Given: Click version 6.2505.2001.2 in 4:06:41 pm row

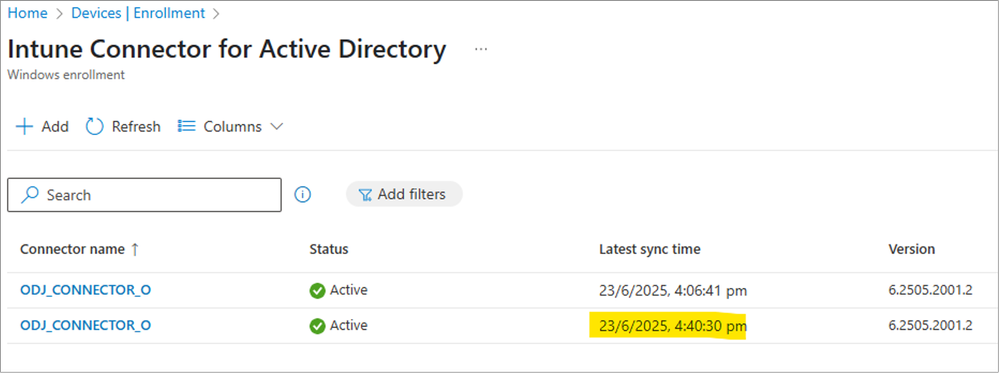Looking at the screenshot, I should [x=930, y=290].
